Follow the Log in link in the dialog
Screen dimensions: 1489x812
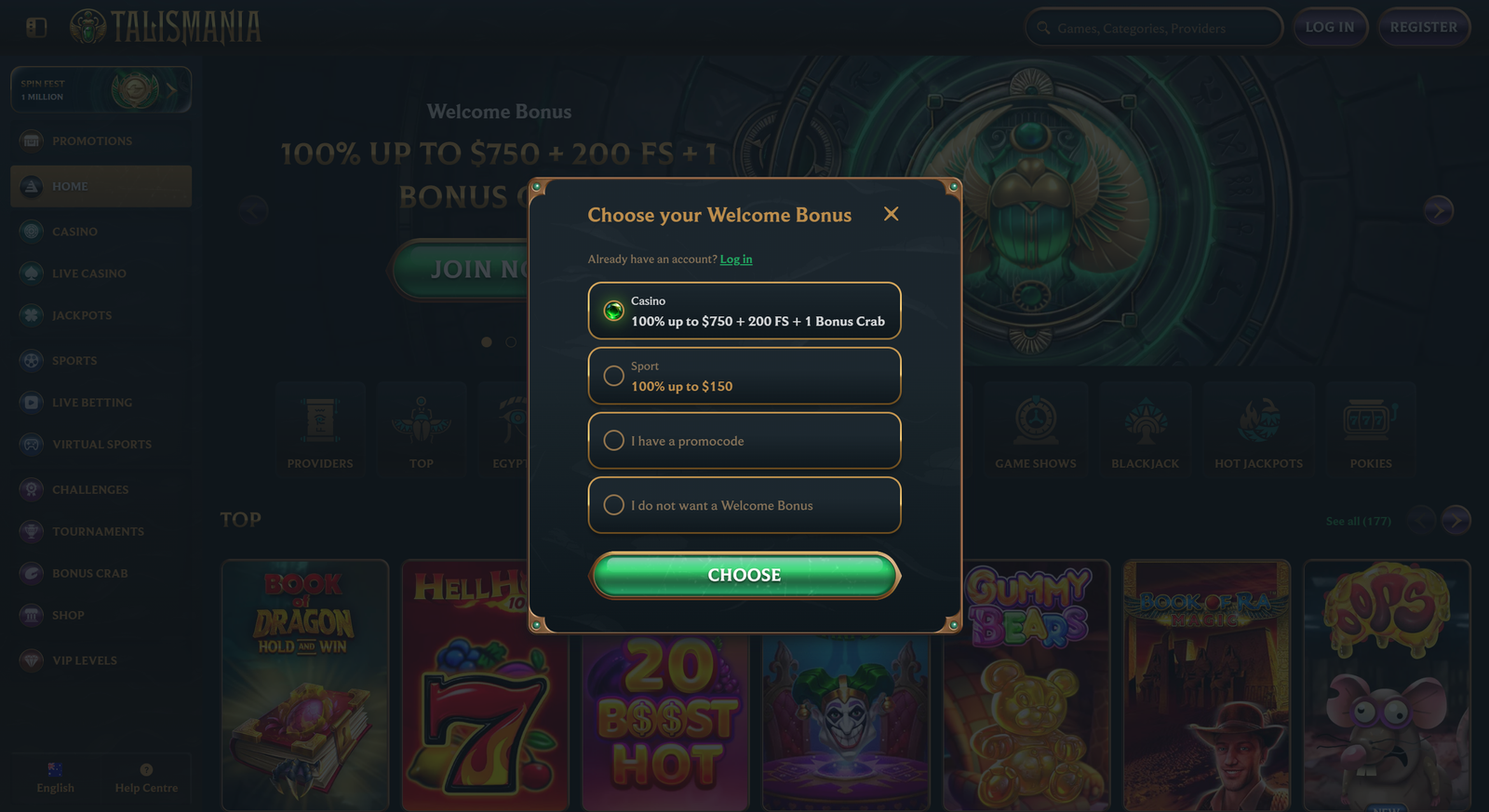tap(736, 260)
